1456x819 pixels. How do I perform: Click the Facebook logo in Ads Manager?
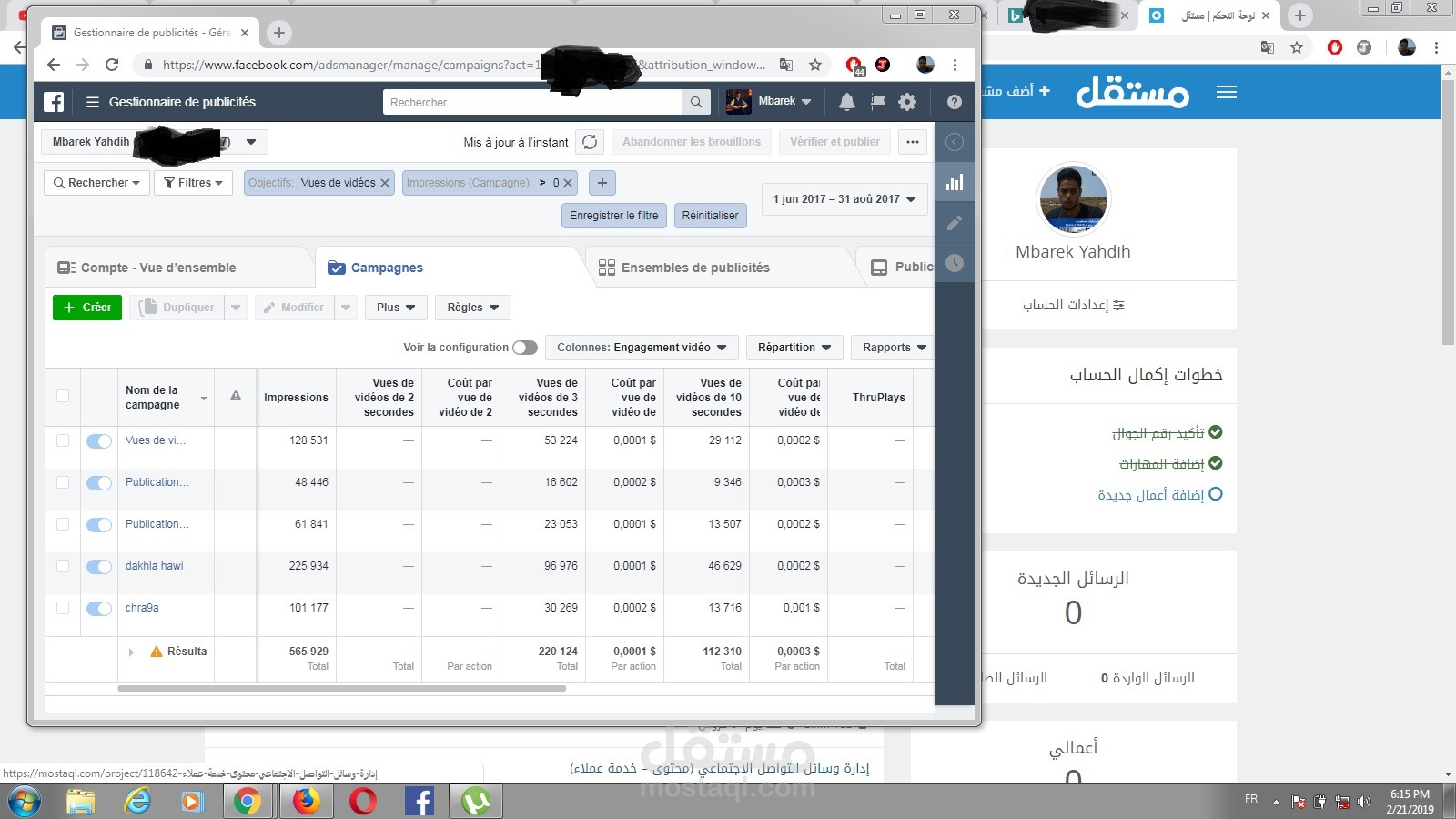(54, 102)
